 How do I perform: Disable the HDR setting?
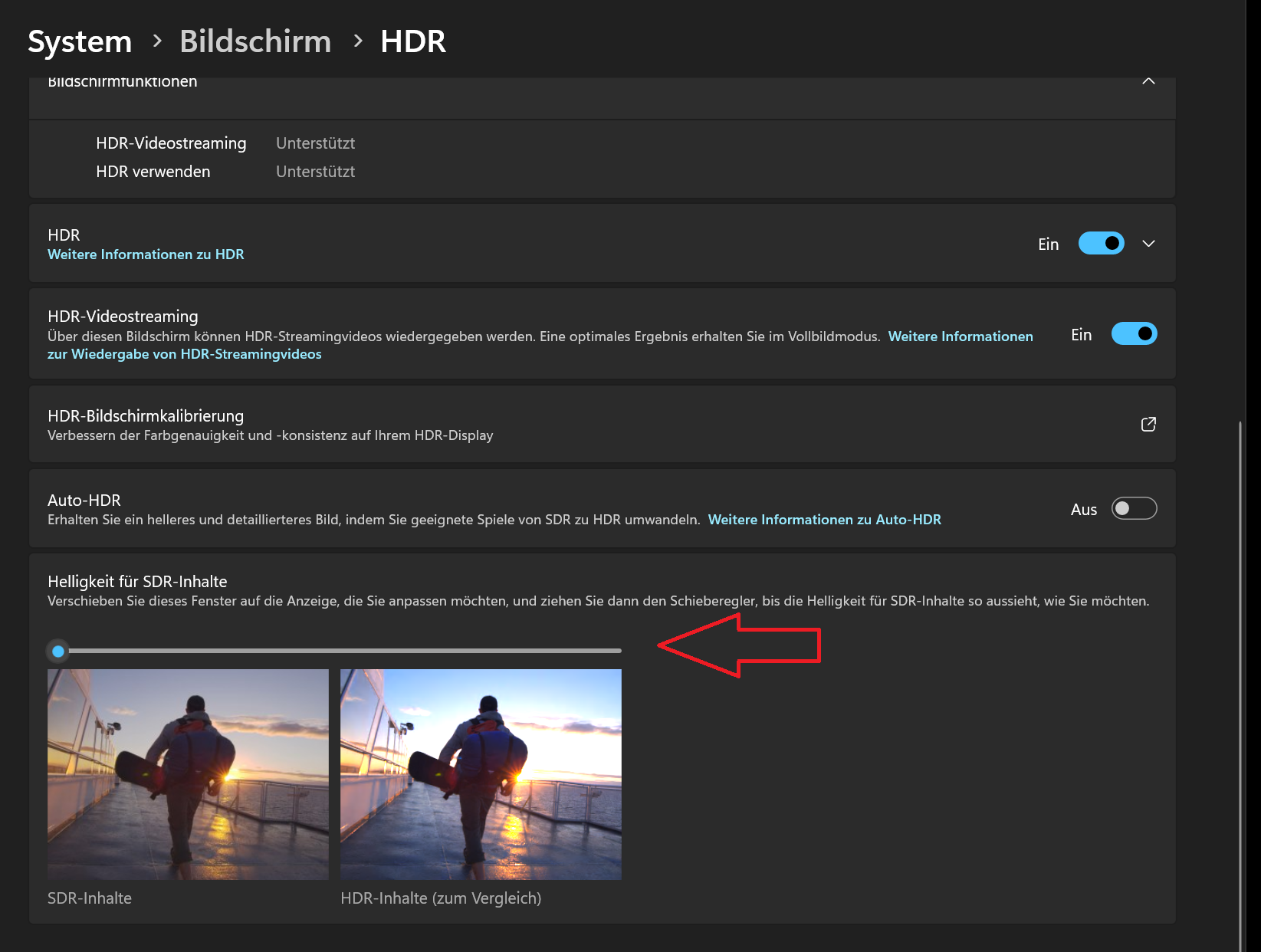point(1101,243)
